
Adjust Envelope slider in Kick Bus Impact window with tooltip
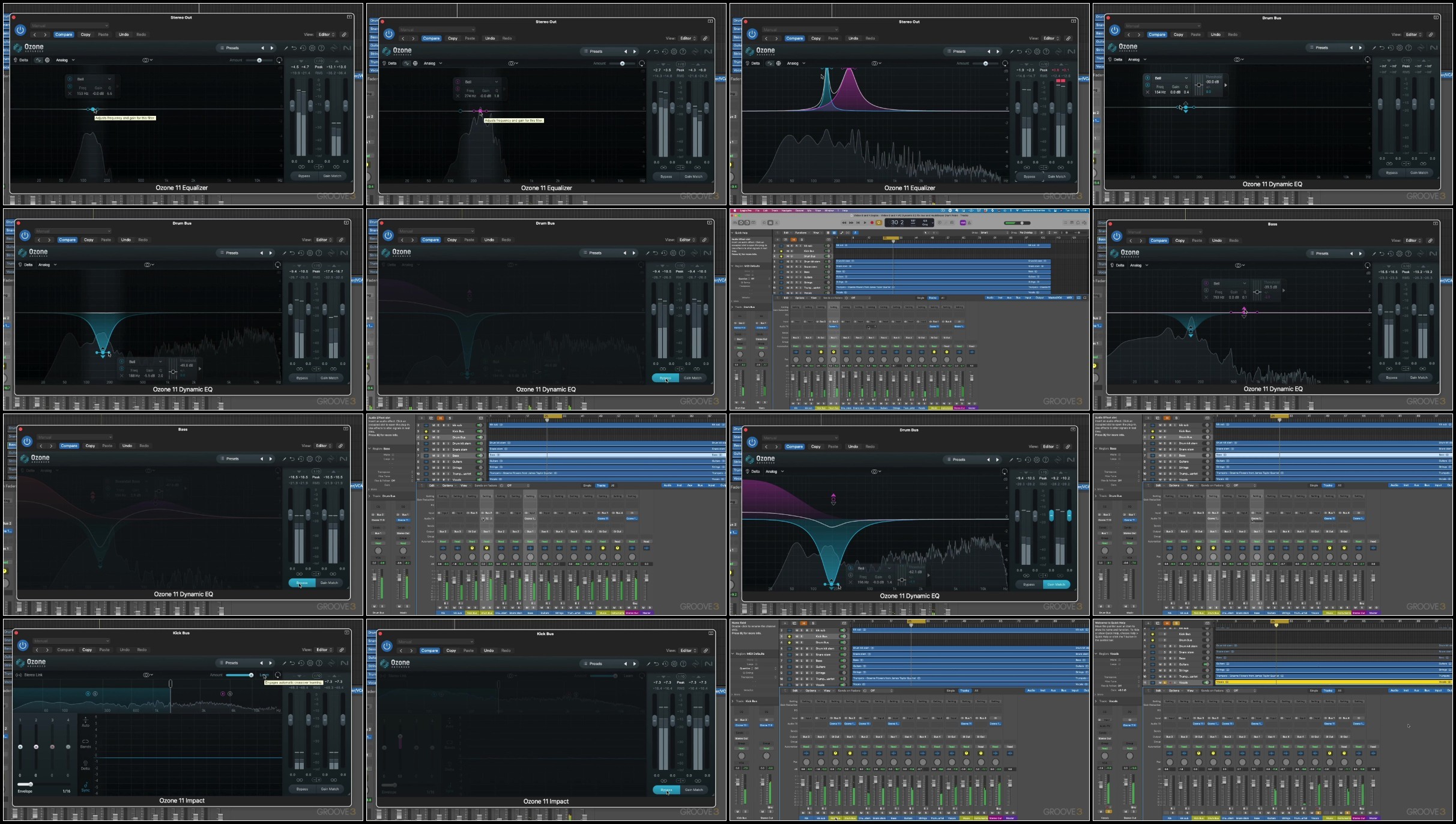[x=44, y=784]
